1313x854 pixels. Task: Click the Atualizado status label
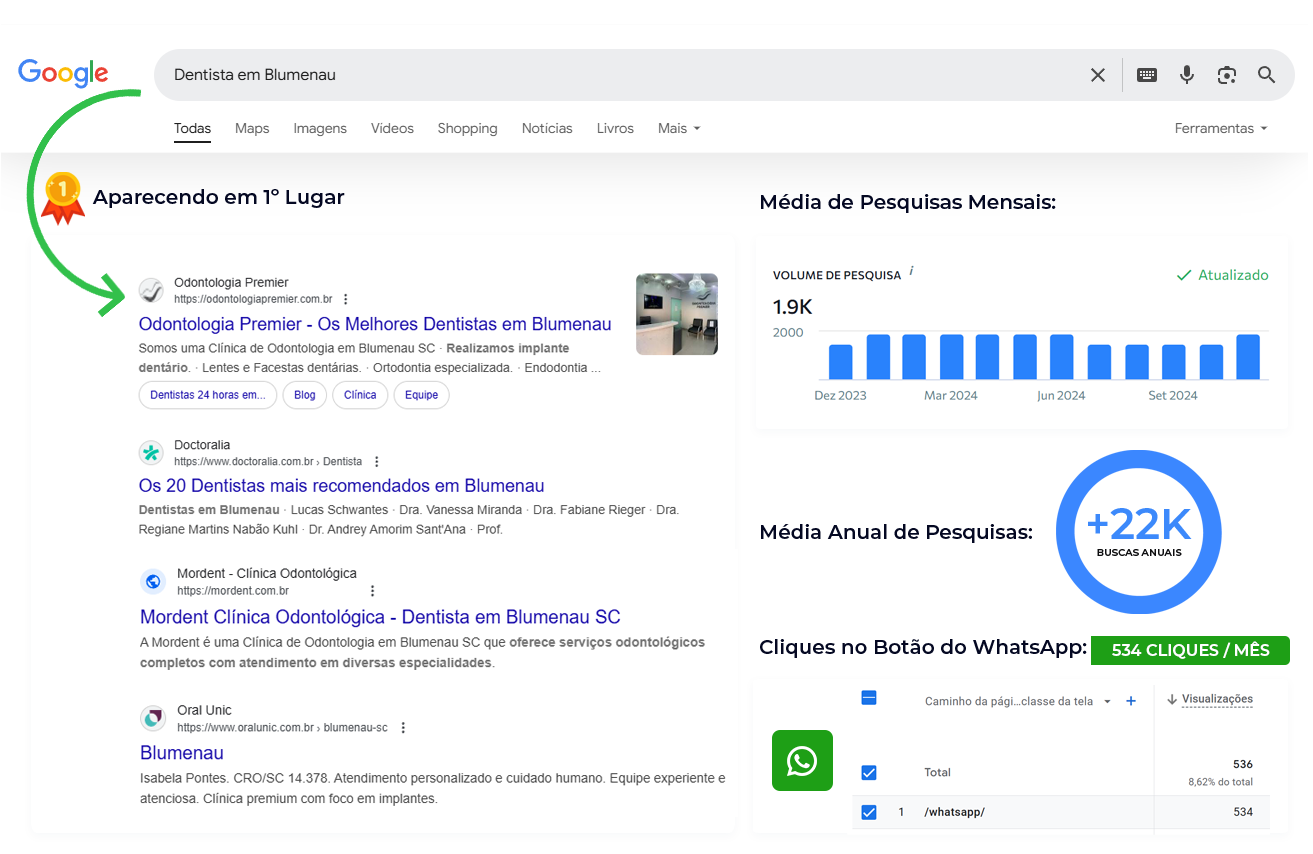click(1222, 275)
